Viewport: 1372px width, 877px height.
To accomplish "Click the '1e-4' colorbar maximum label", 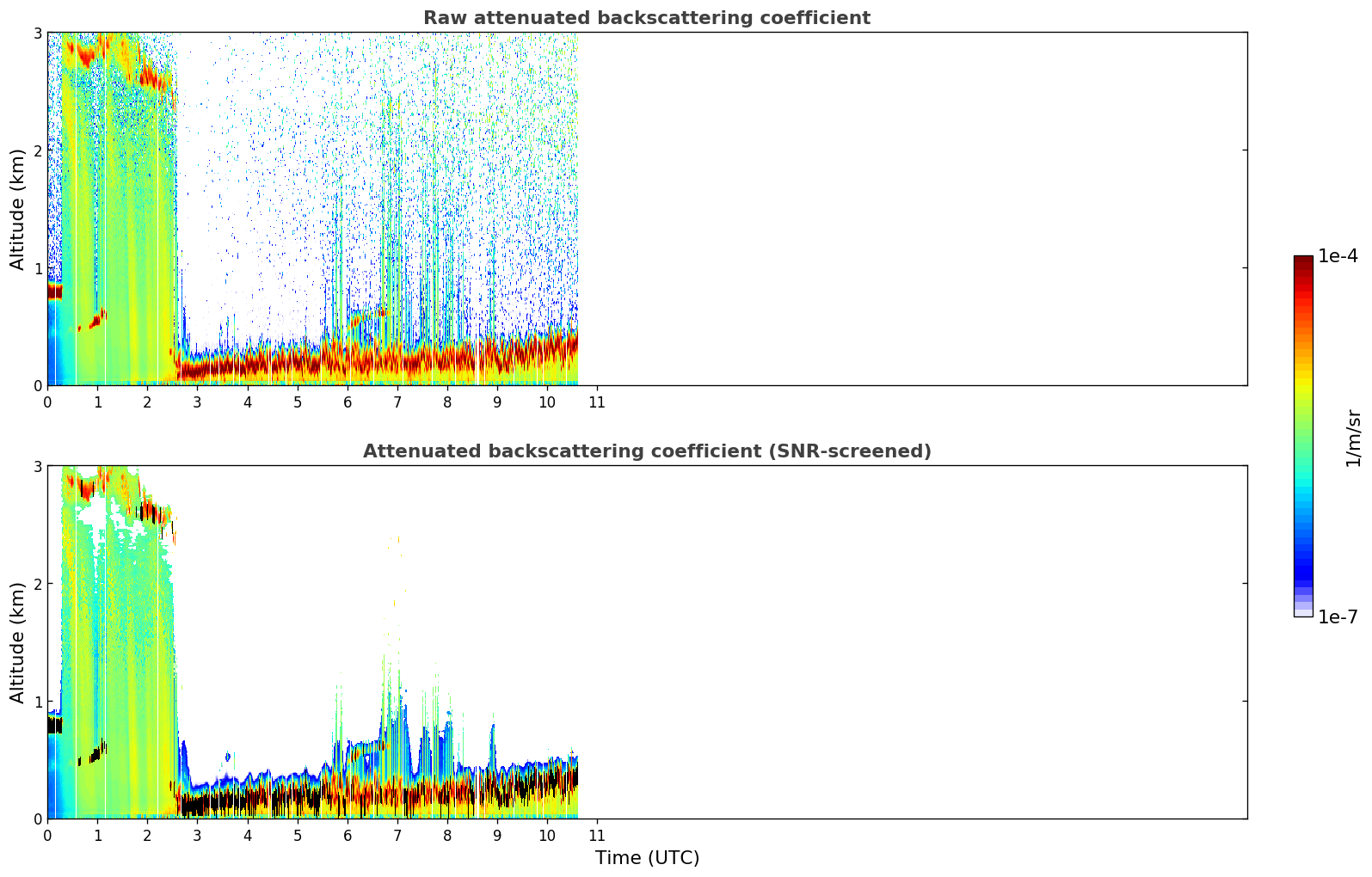I will (x=1338, y=256).
